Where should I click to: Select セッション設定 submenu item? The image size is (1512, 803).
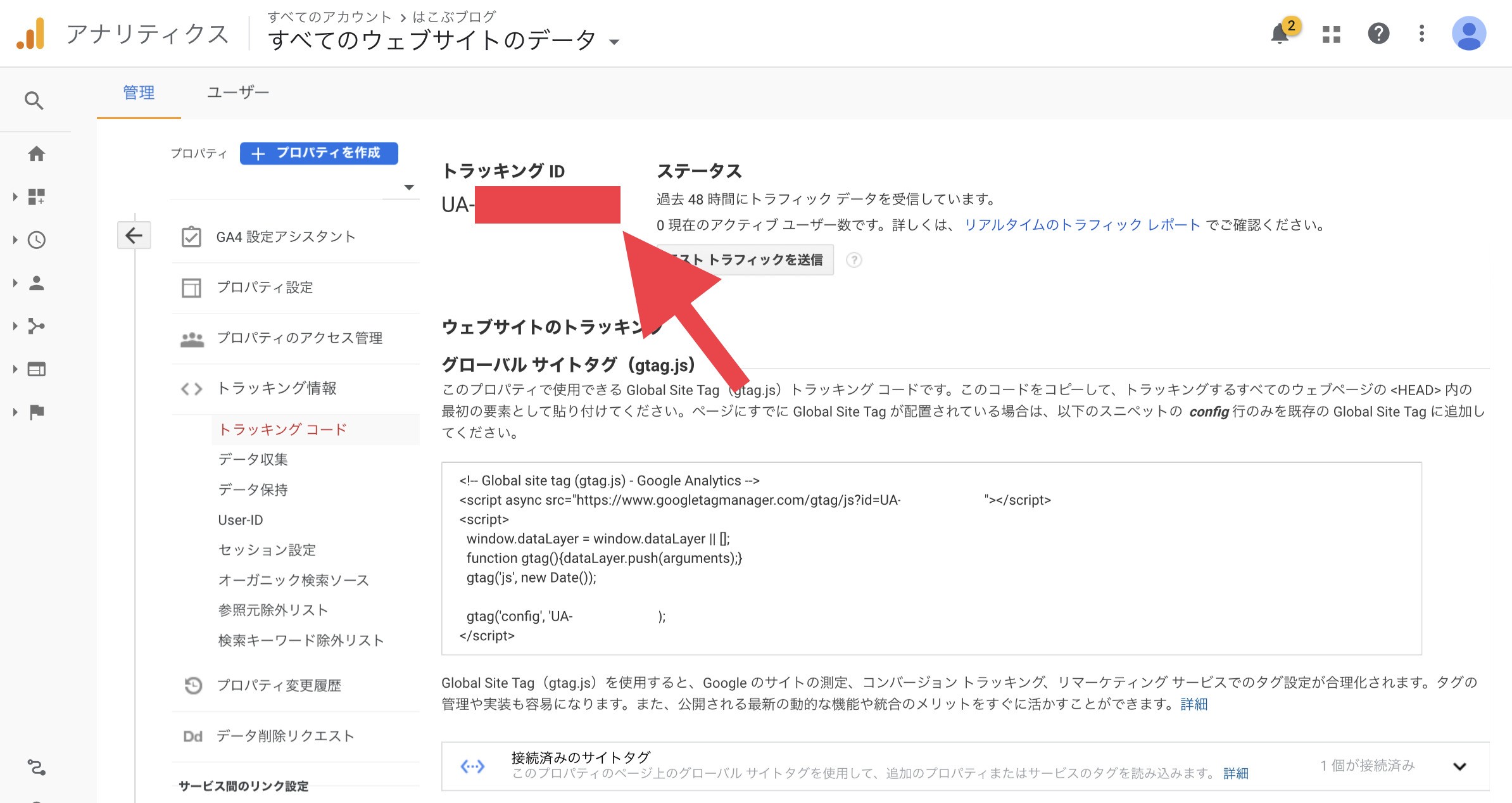[267, 550]
